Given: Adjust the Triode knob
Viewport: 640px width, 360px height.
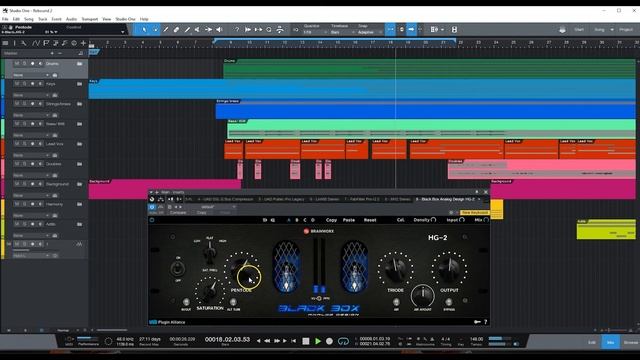Looking at the screenshot, I should 395,269.
